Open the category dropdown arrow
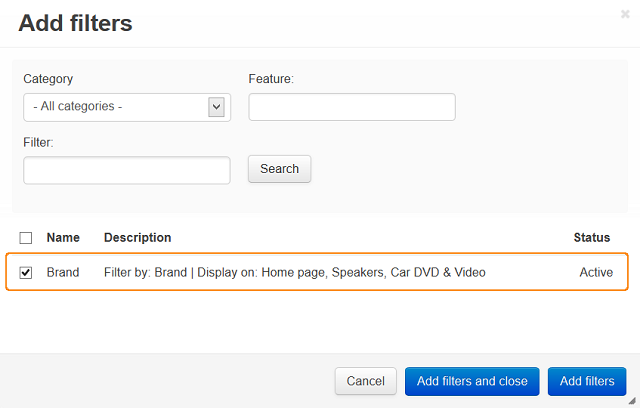 point(216,107)
